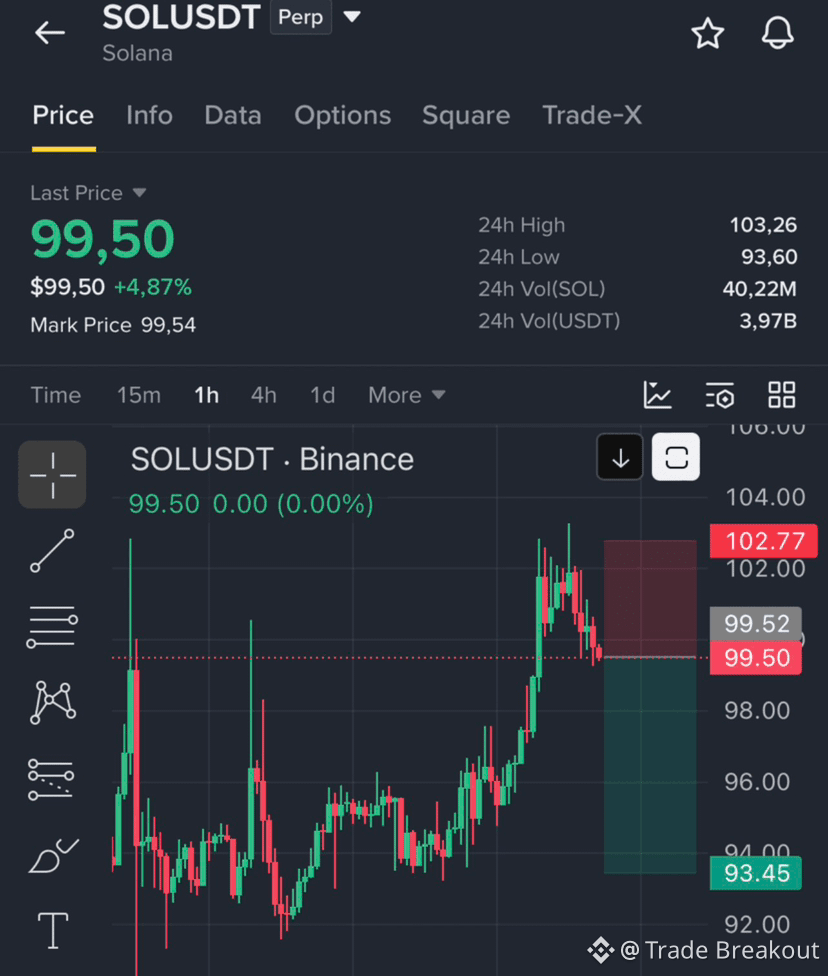Click the white fullscreen frame button

click(676, 458)
